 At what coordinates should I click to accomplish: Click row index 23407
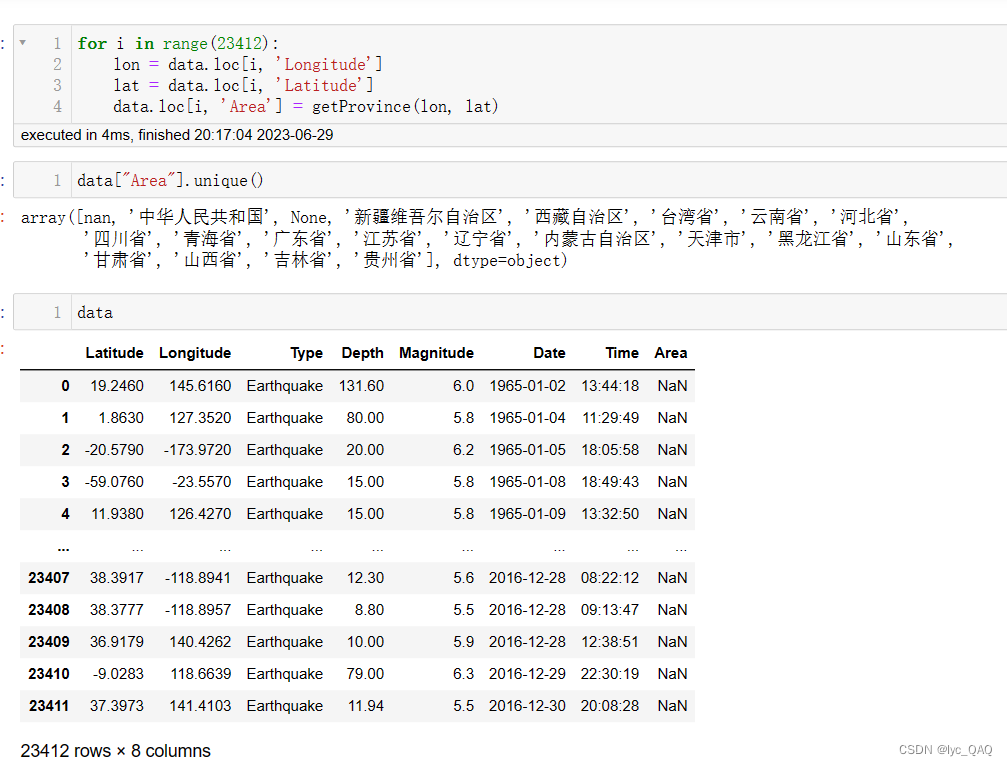point(49,578)
